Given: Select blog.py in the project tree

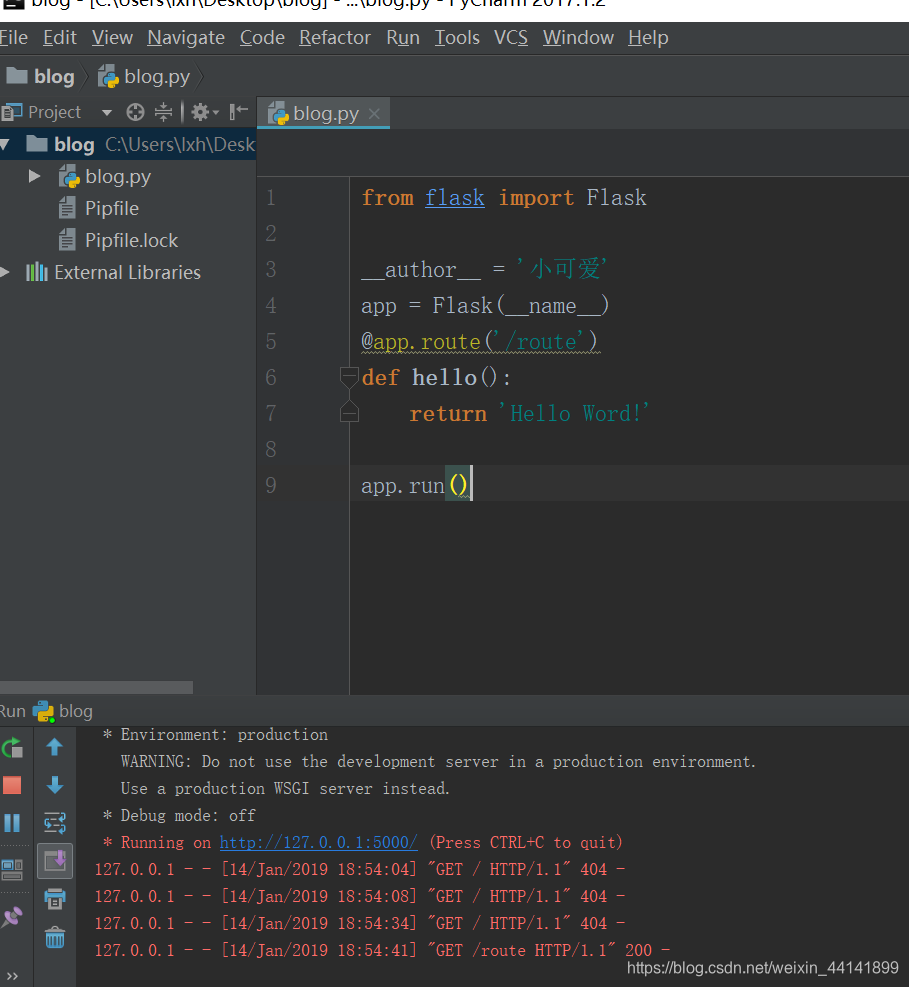Looking at the screenshot, I should click(x=118, y=177).
